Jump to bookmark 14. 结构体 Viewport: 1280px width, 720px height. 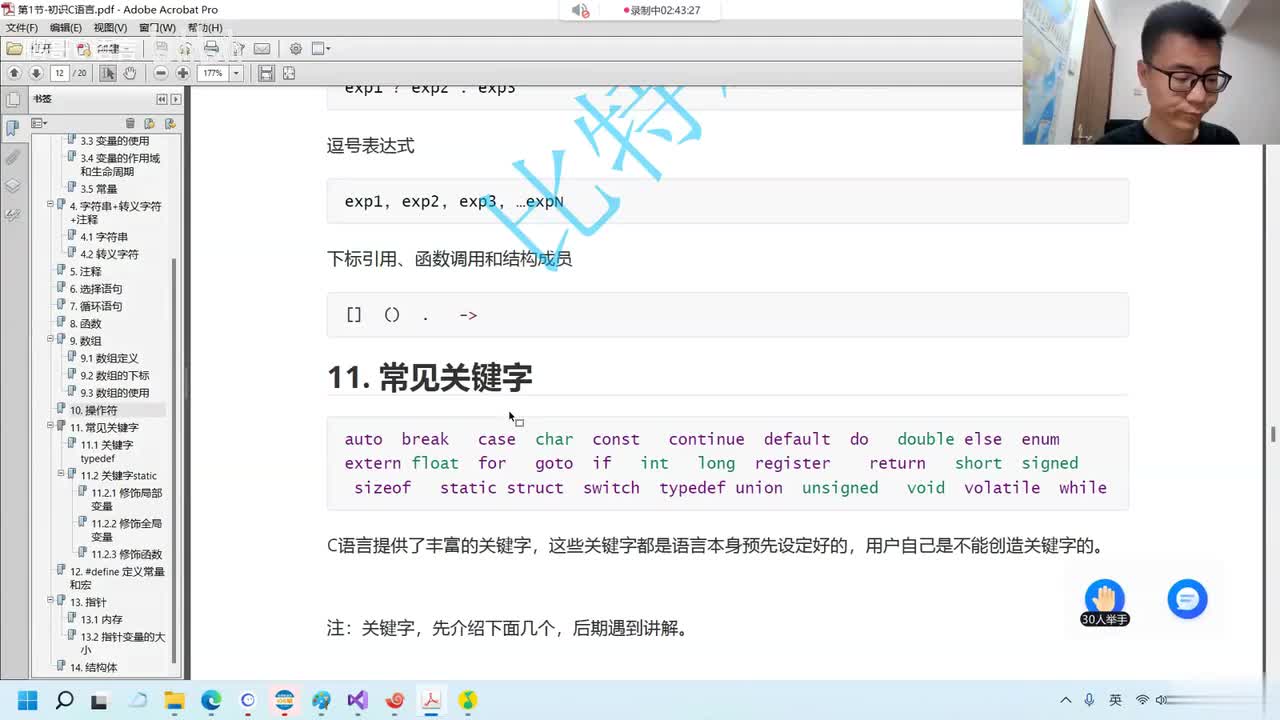coord(93,667)
